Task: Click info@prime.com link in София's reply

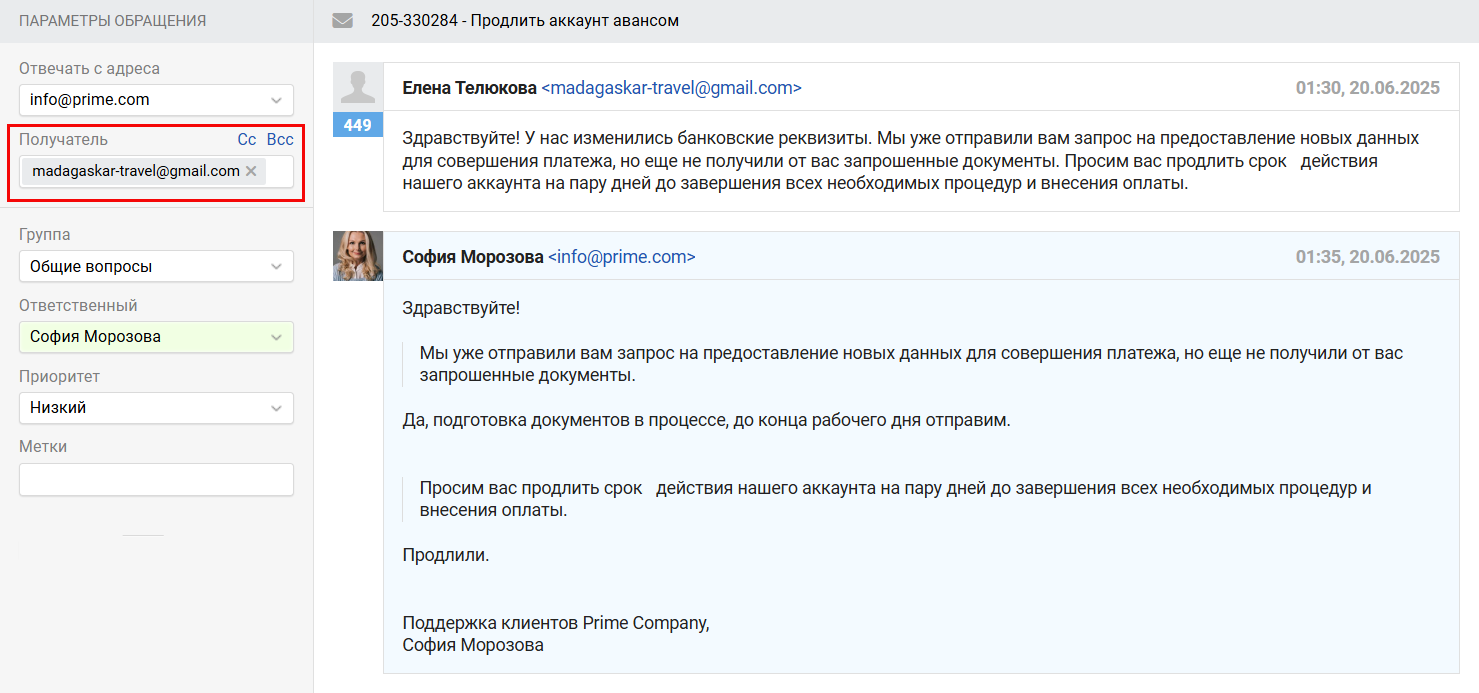Action: point(621,257)
